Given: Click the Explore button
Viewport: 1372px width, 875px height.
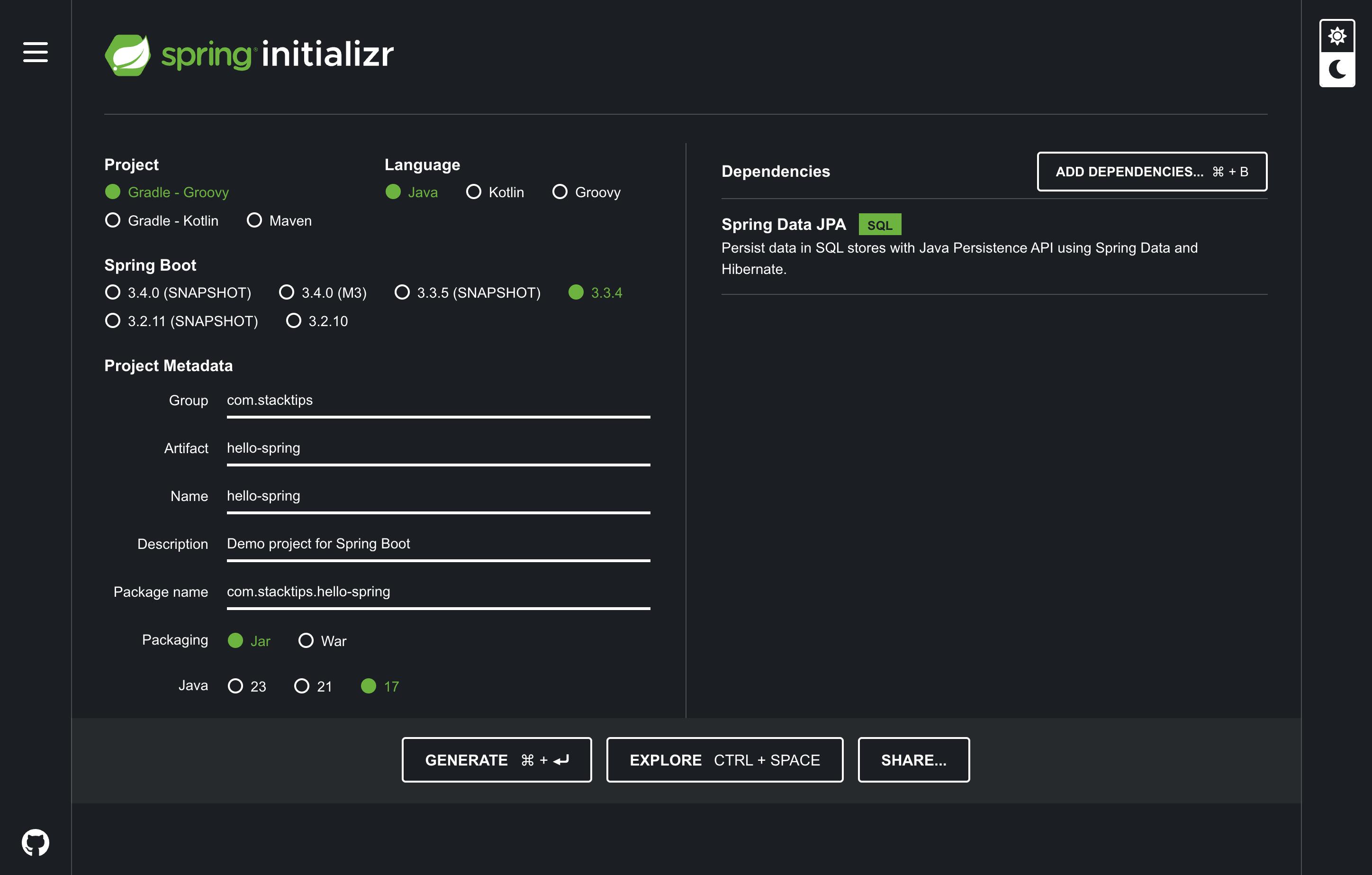Looking at the screenshot, I should coord(724,760).
